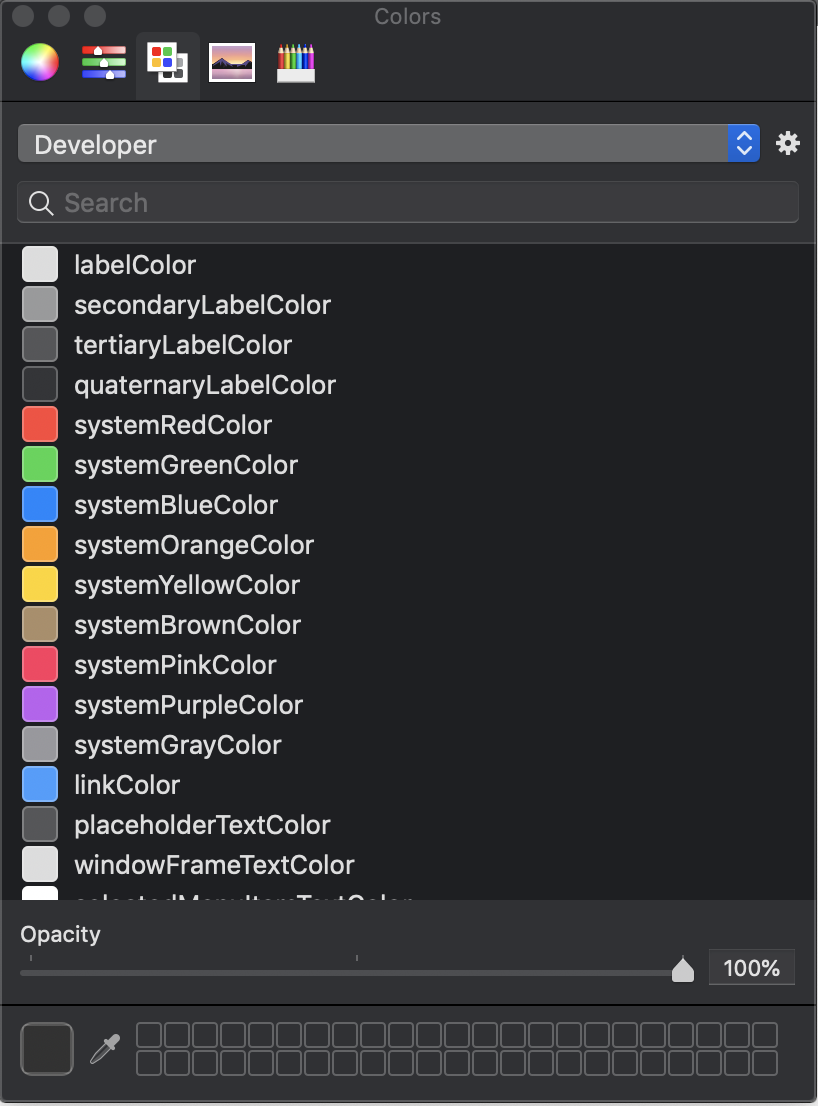Viewport: 818px width, 1106px height.
Task: Choose labelColor from the list
Action: coord(134,265)
